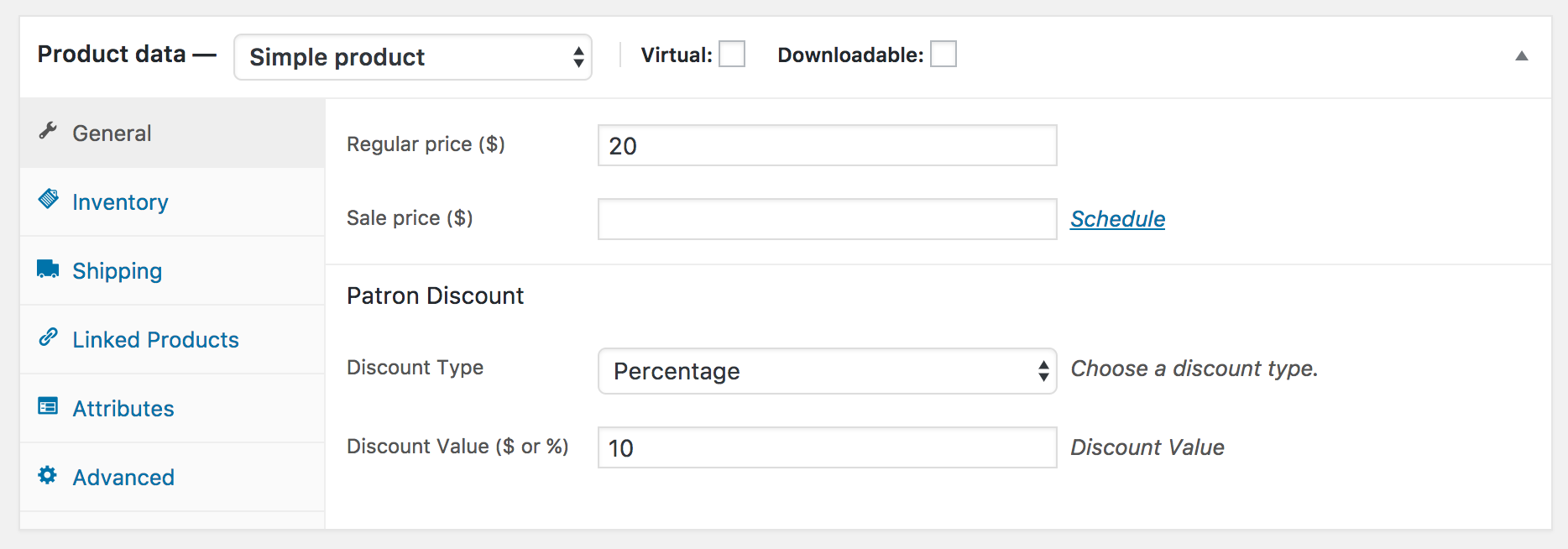
Task: Select the Attributes tab
Action: (123, 409)
